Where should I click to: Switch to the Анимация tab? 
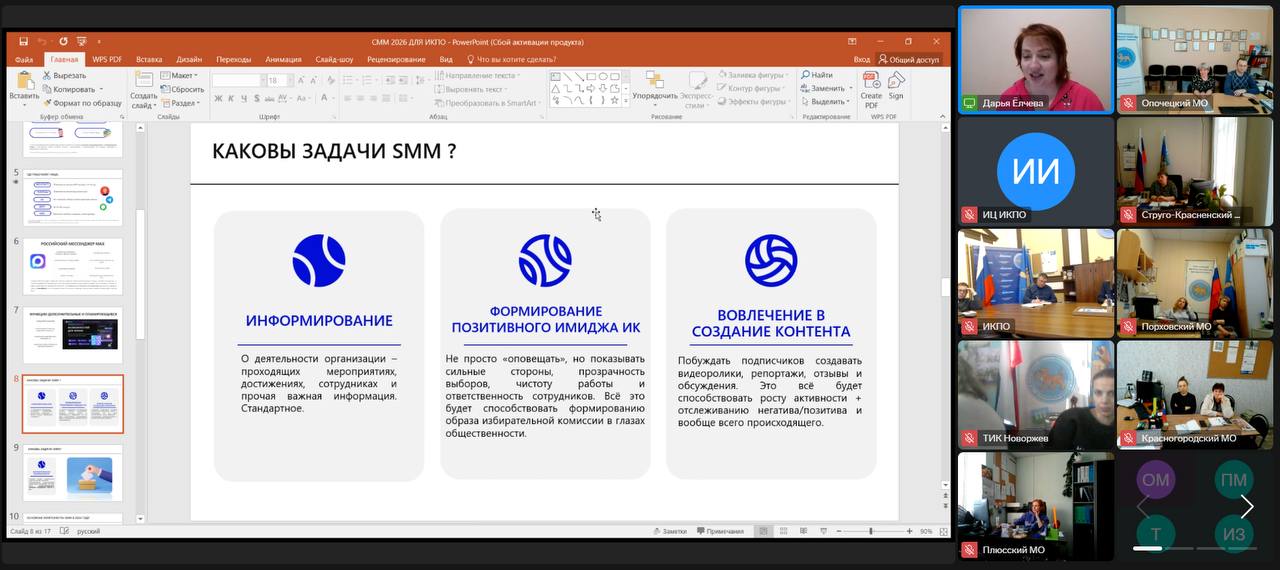pyautogui.click(x=283, y=59)
